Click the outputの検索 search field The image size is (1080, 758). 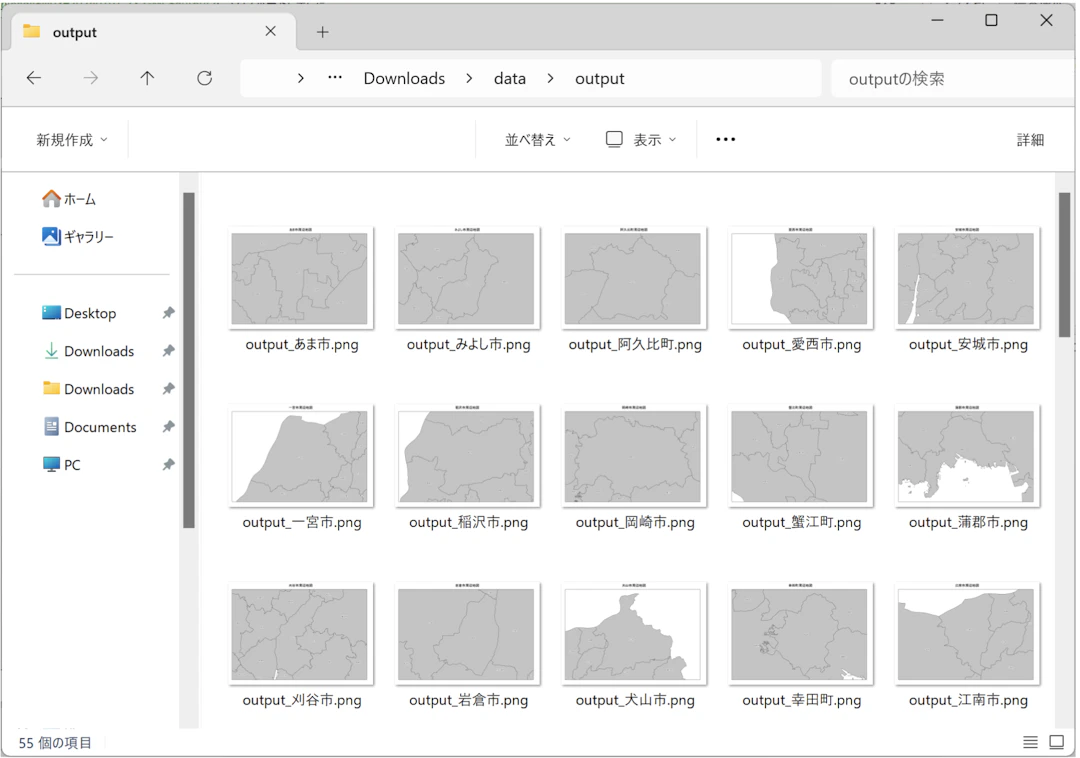(x=950, y=78)
